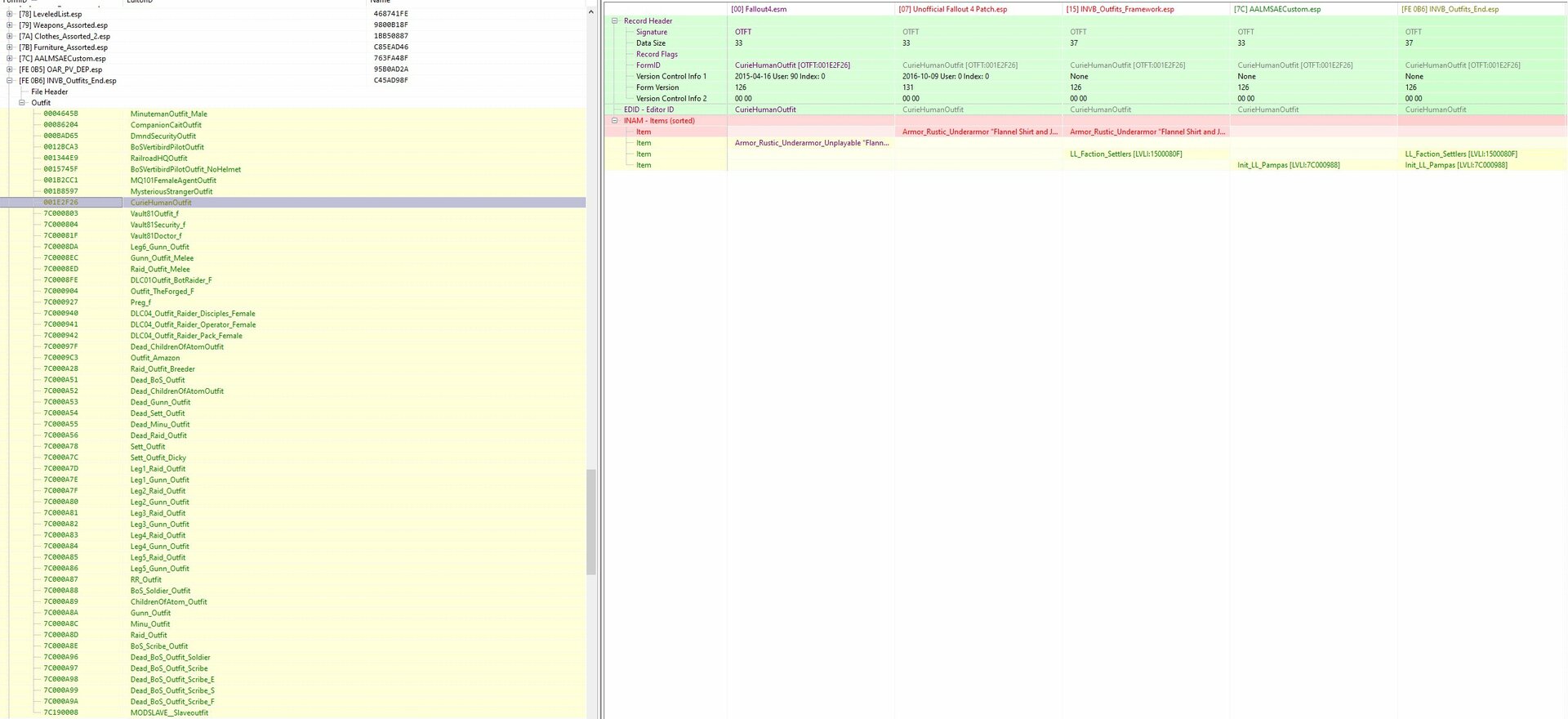Collapse the Outfit group node

pos(22,103)
